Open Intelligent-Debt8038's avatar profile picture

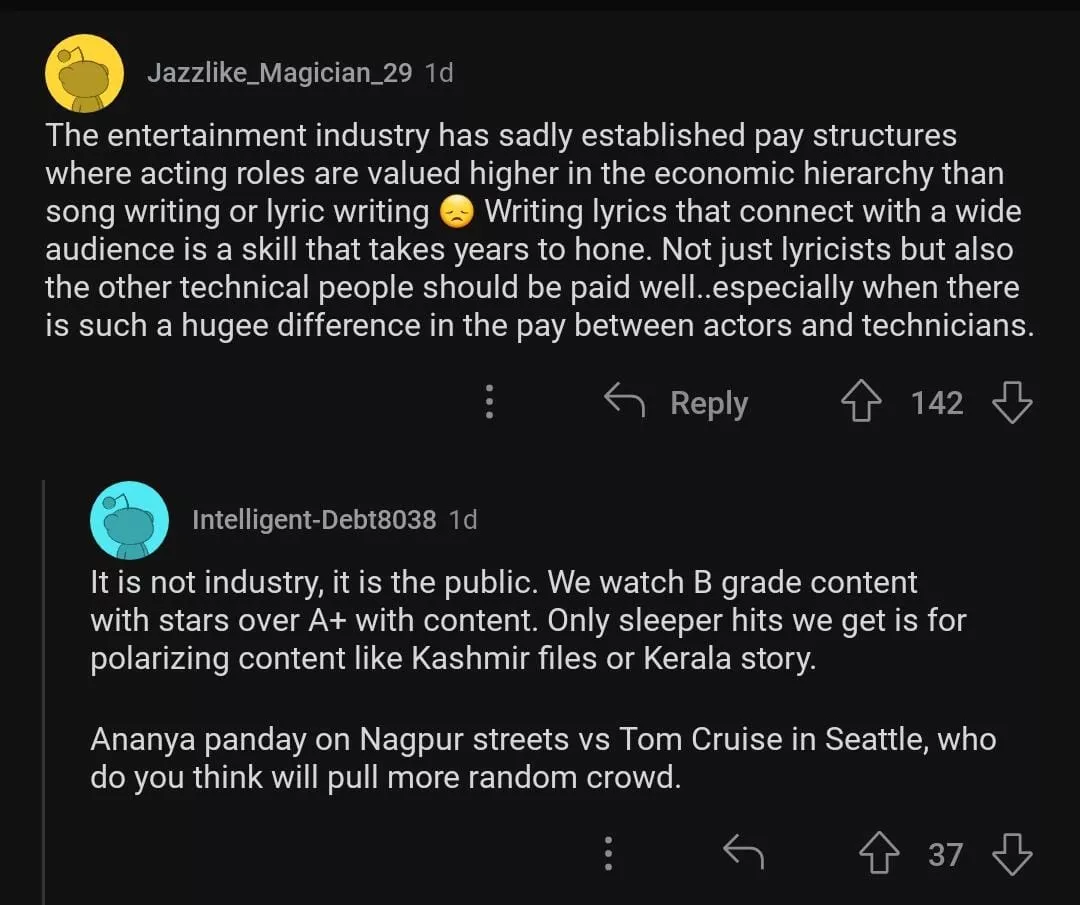129,519
